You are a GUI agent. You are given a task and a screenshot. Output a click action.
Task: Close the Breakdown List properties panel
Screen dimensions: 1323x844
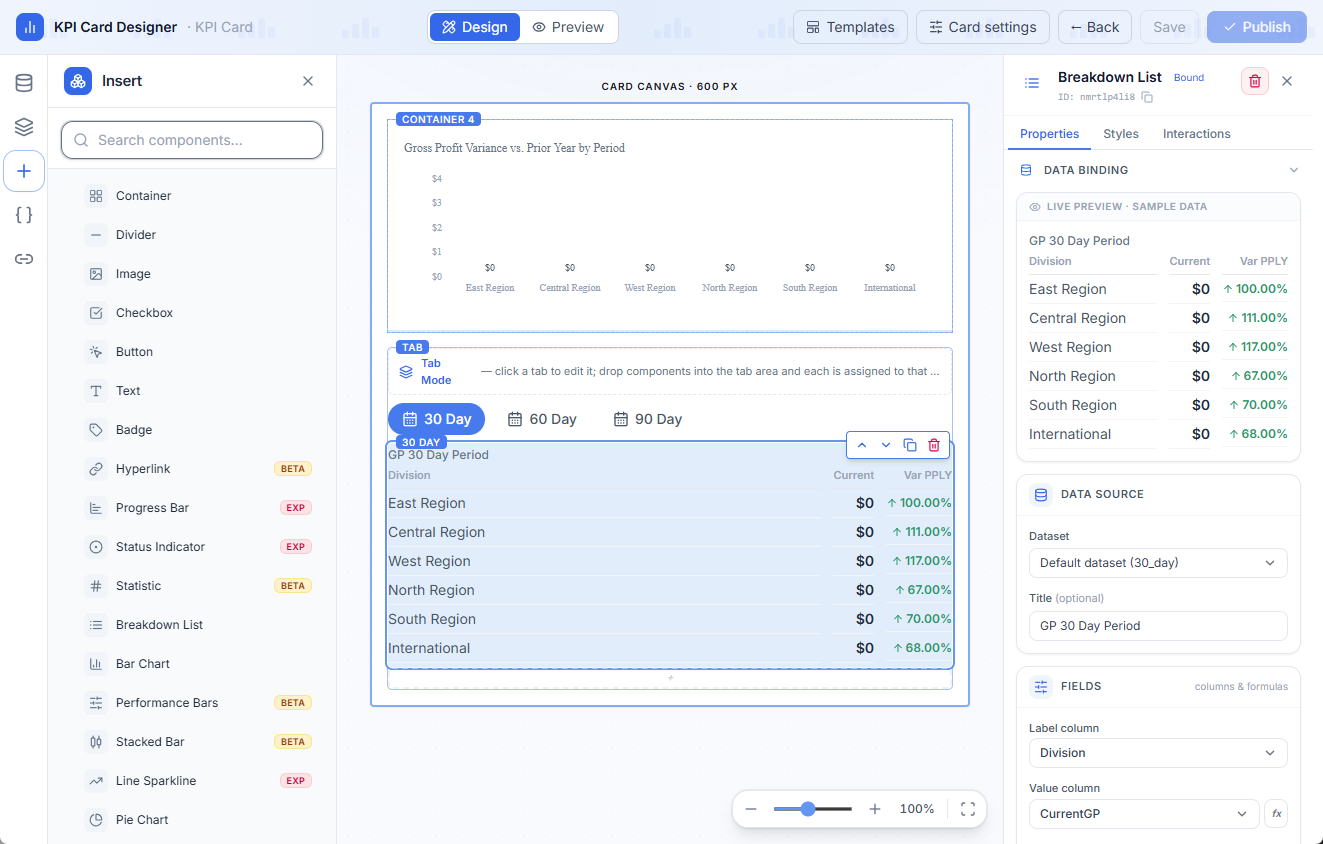[x=1287, y=81]
